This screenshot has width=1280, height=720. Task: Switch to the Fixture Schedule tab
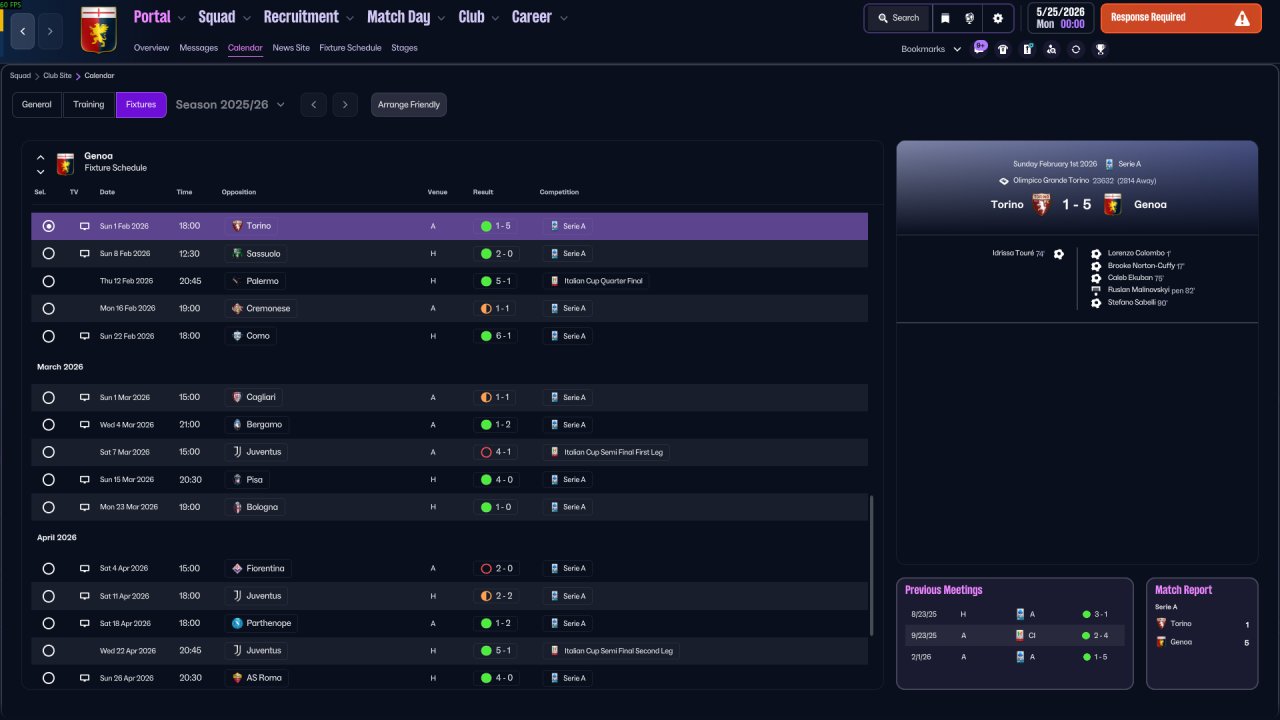coord(350,48)
